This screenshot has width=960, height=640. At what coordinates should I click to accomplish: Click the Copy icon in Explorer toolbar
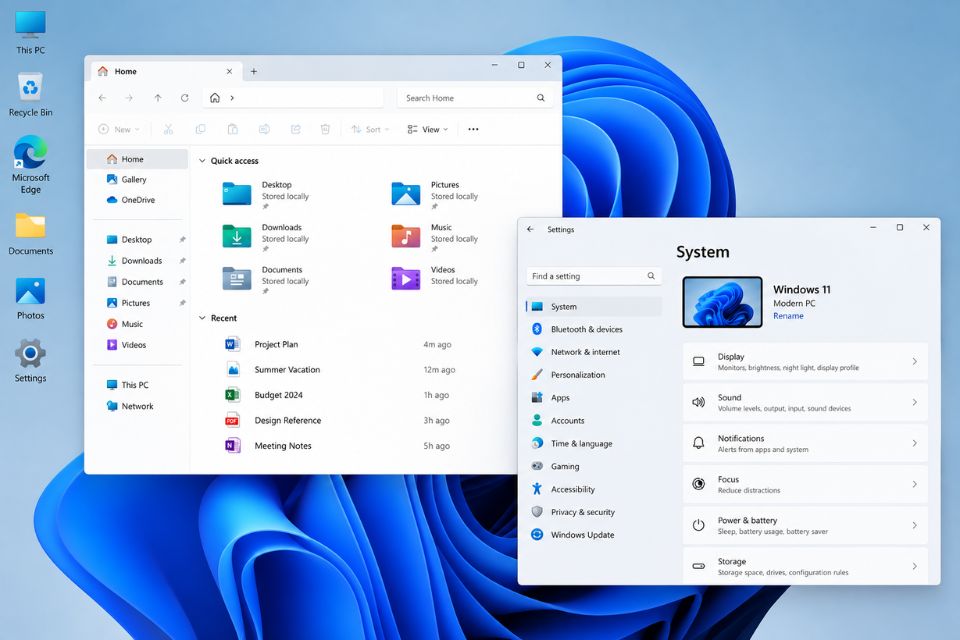200,129
